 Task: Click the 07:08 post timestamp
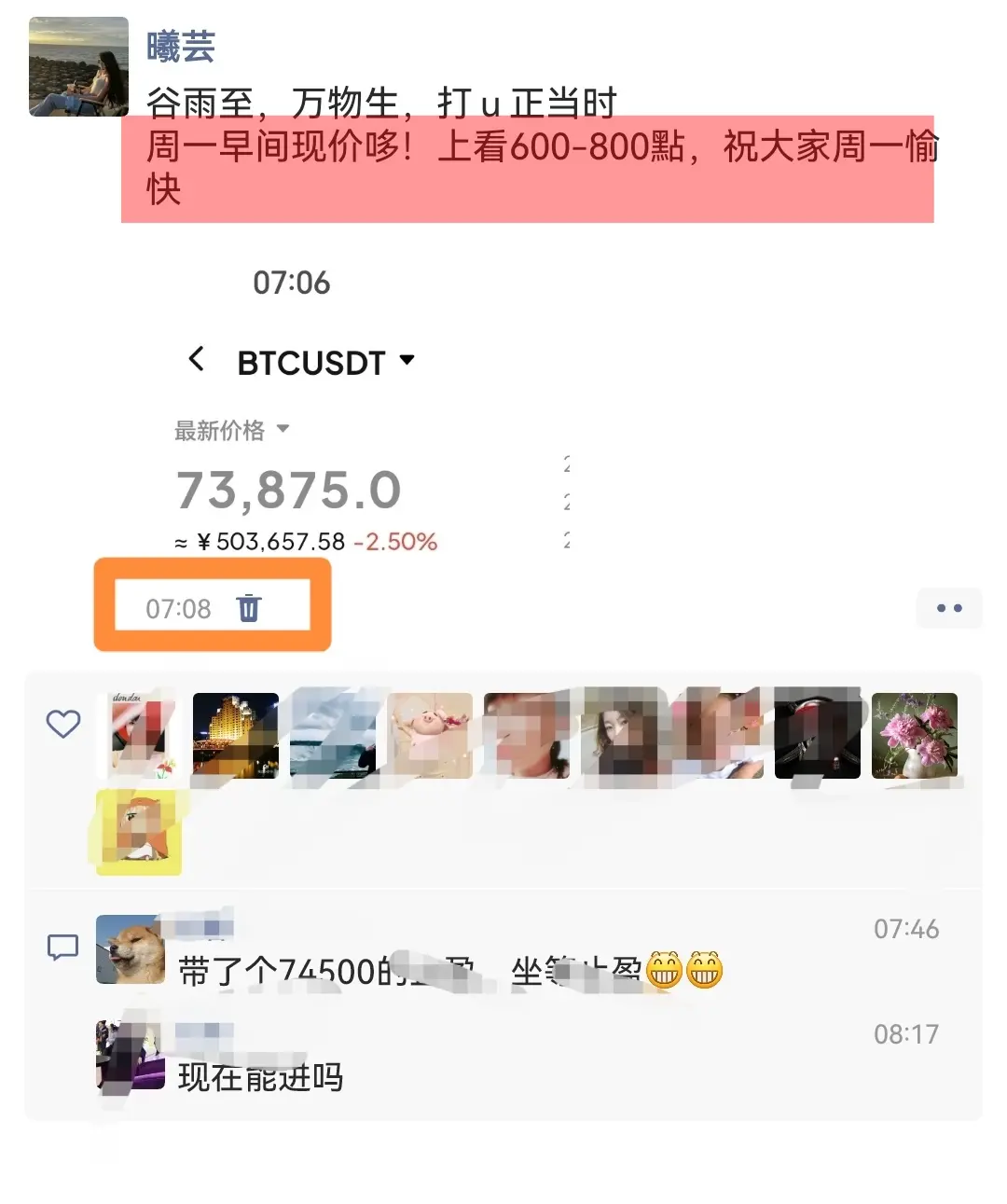178,609
